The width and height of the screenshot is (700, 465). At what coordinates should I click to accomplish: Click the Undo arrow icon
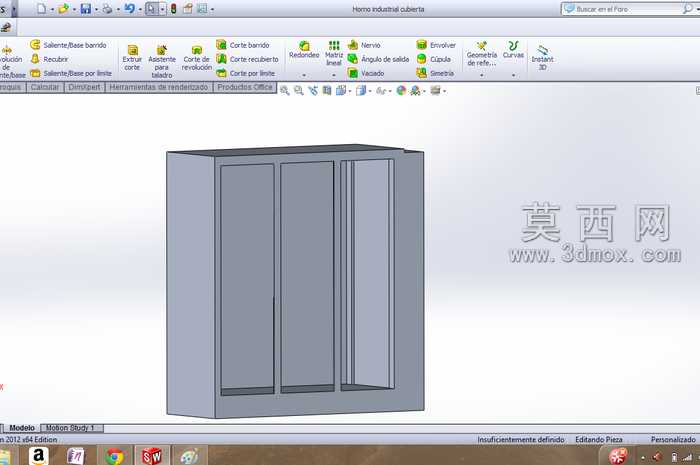pos(129,8)
